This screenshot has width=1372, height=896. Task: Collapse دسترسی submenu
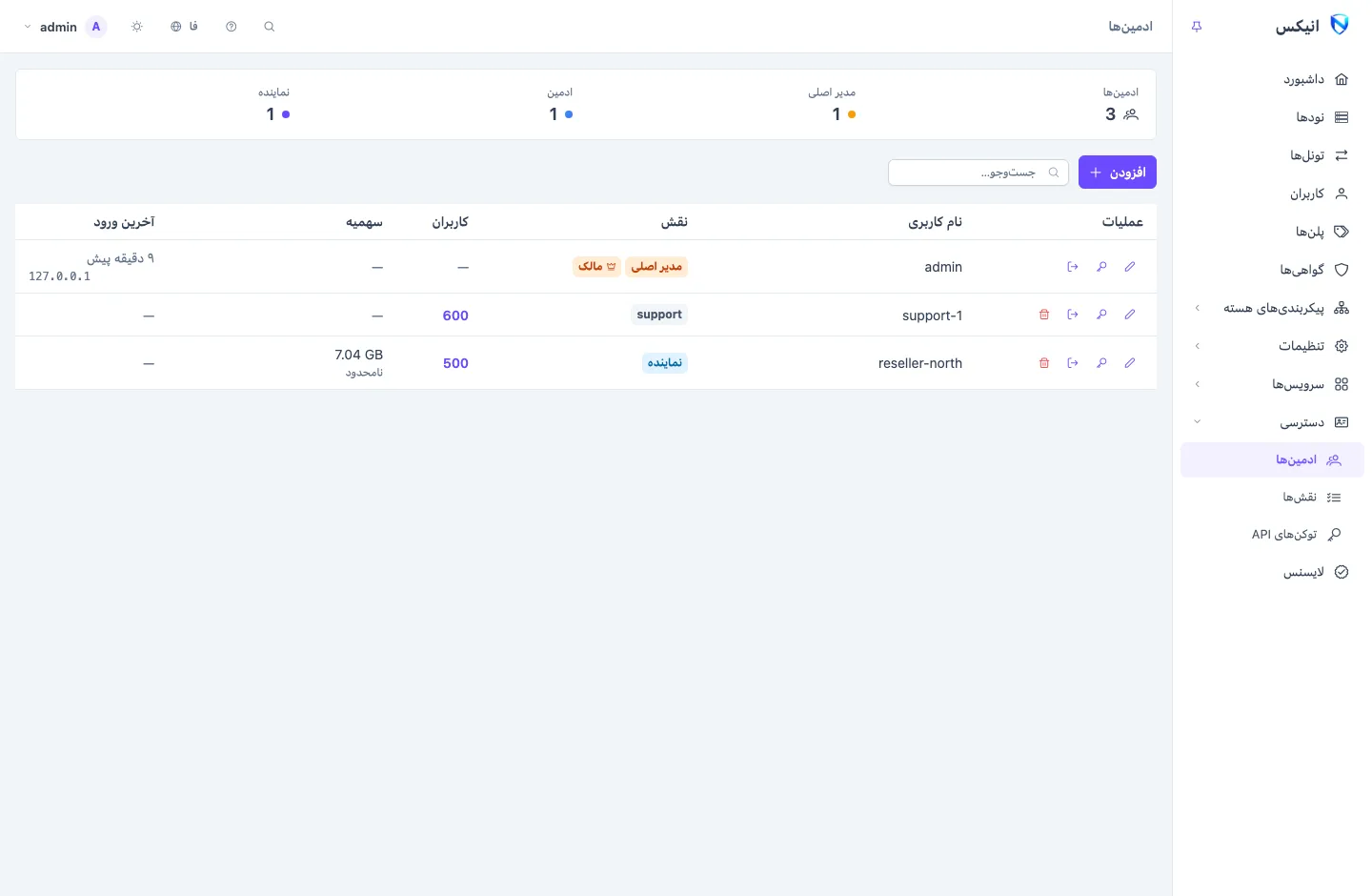pos(1272,422)
